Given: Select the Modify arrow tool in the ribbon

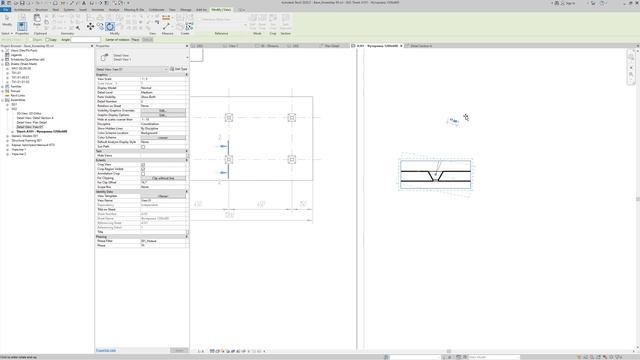Looking at the screenshot, I should pyautogui.click(x=7, y=20).
